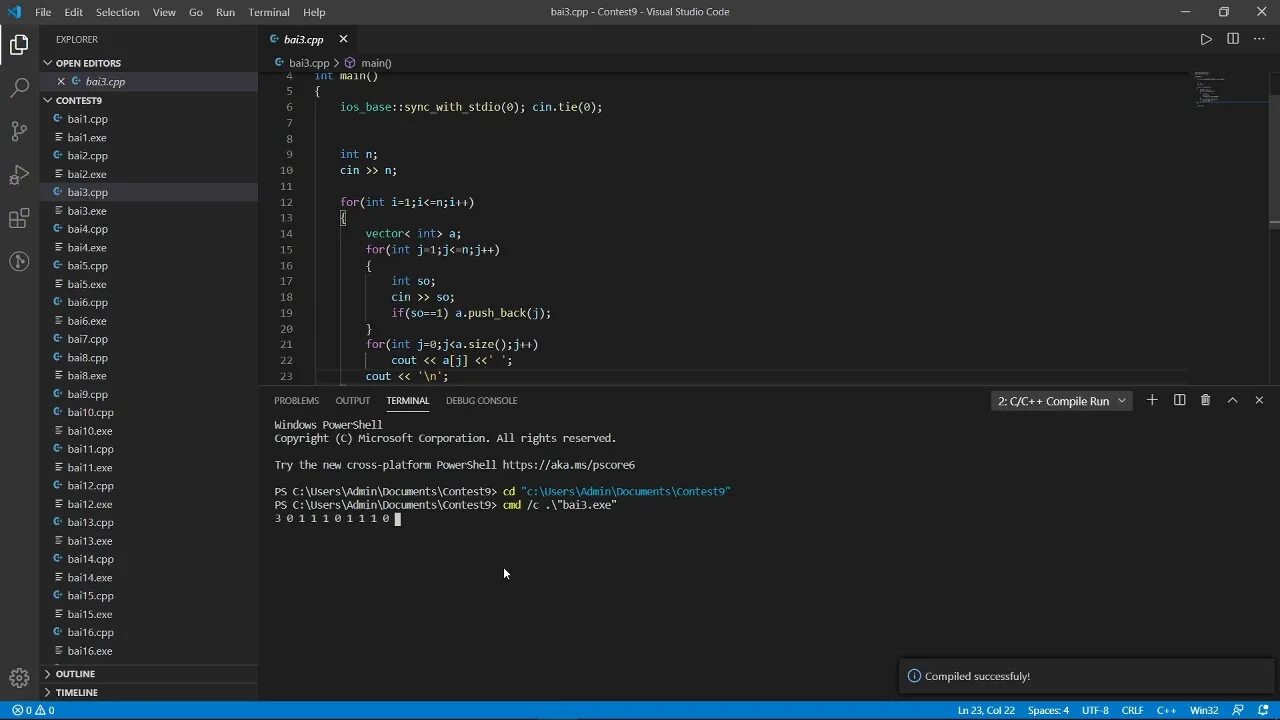The height and width of the screenshot is (720, 1280).
Task: Split the editor right
Action: click(x=1233, y=39)
